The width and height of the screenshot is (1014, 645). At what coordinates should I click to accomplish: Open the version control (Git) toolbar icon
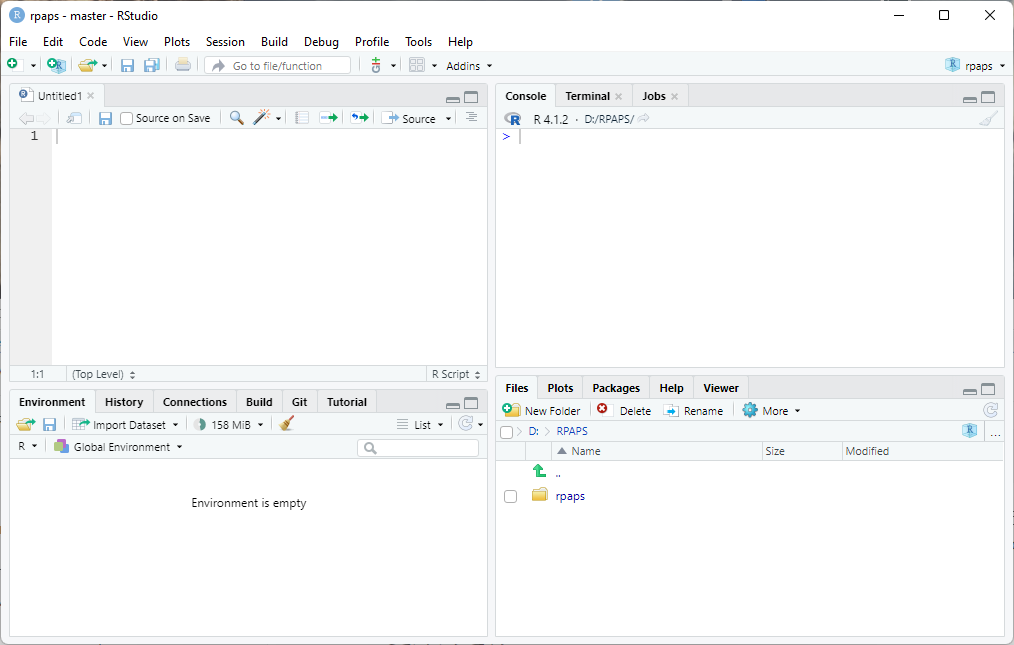coord(376,65)
